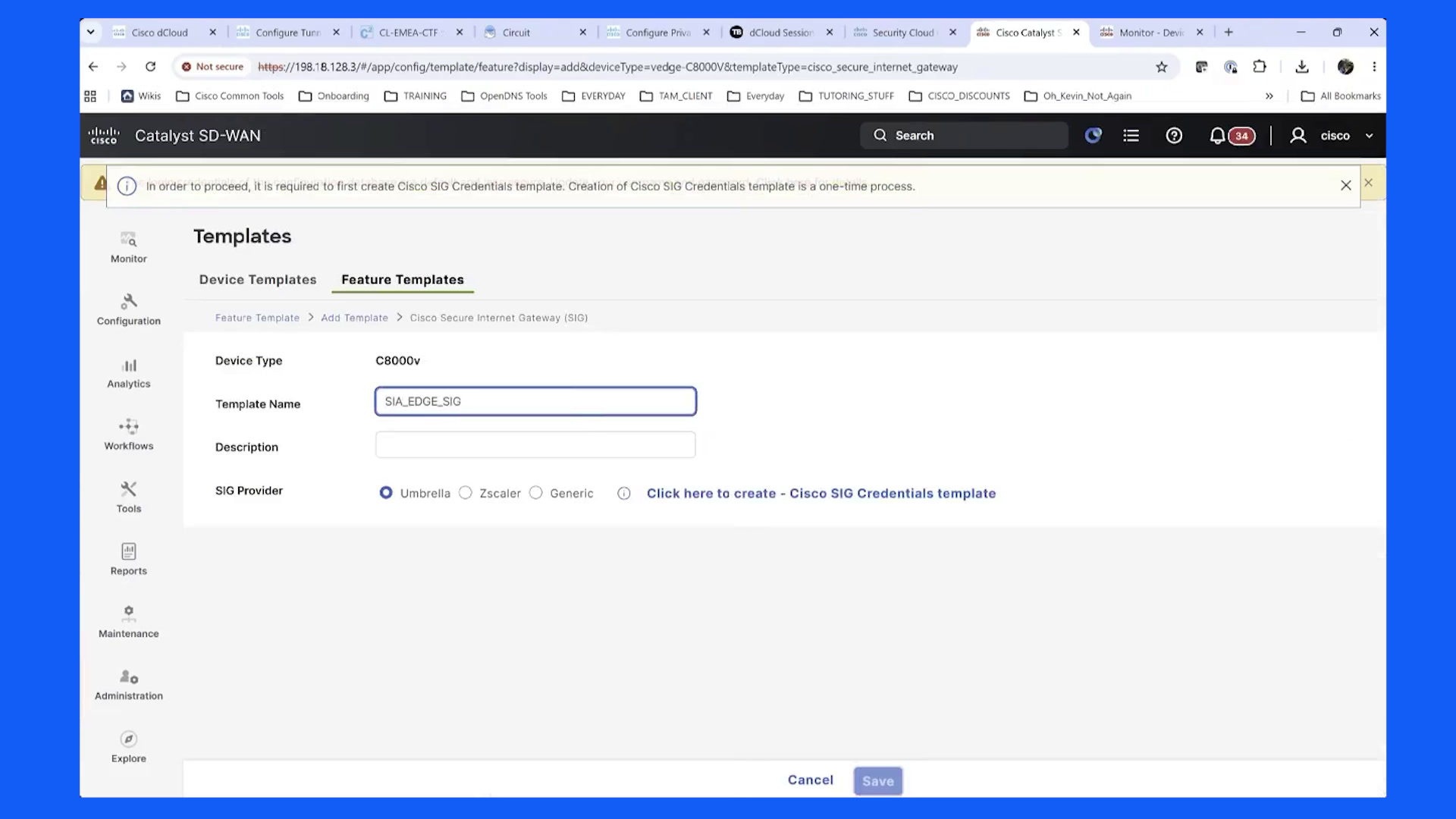This screenshot has height=819, width=1456.
Task: Select the Umbrella SIG provider
Action: click(x=386, y=493)
